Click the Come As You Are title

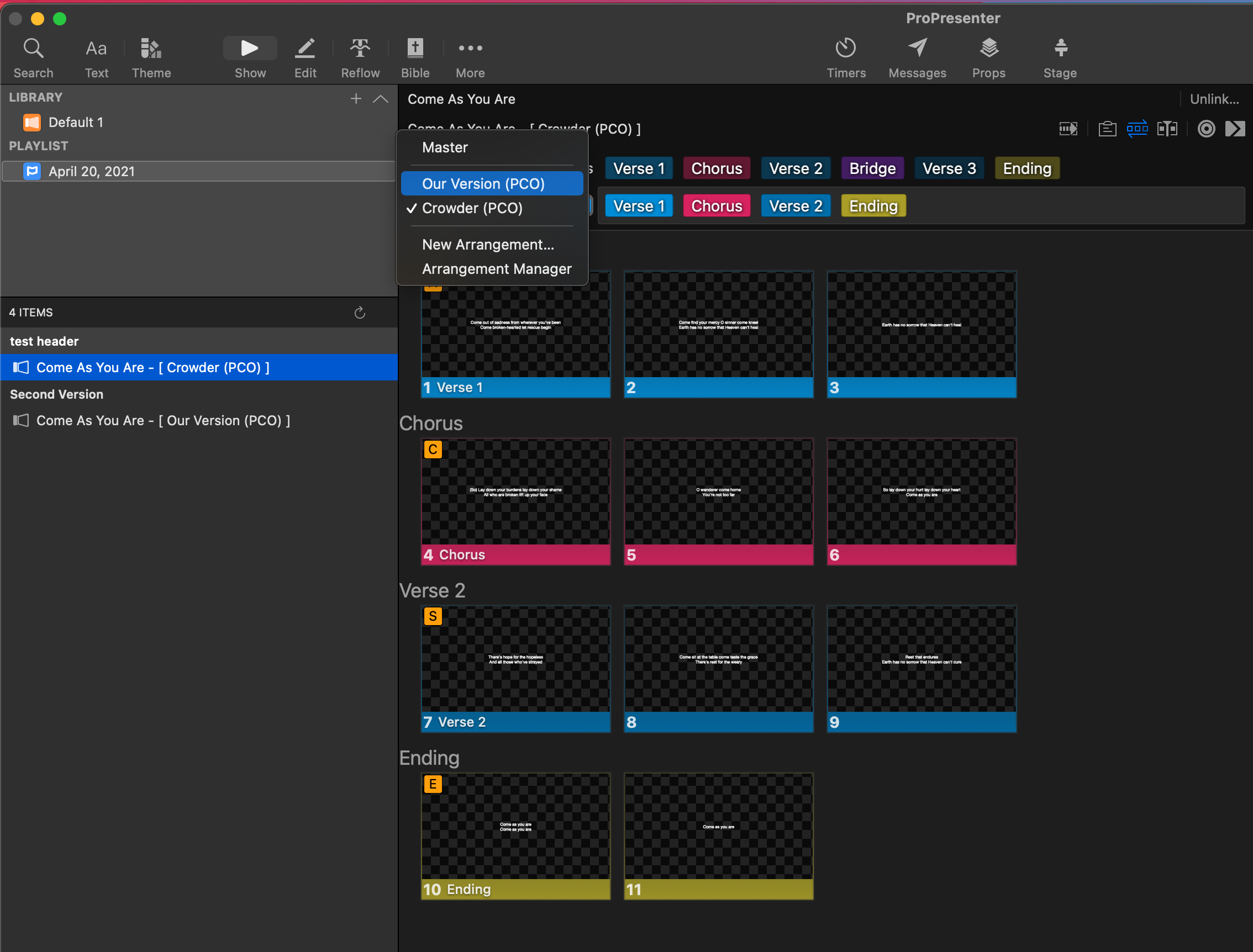pyautogui.click(x=461, y=99)
